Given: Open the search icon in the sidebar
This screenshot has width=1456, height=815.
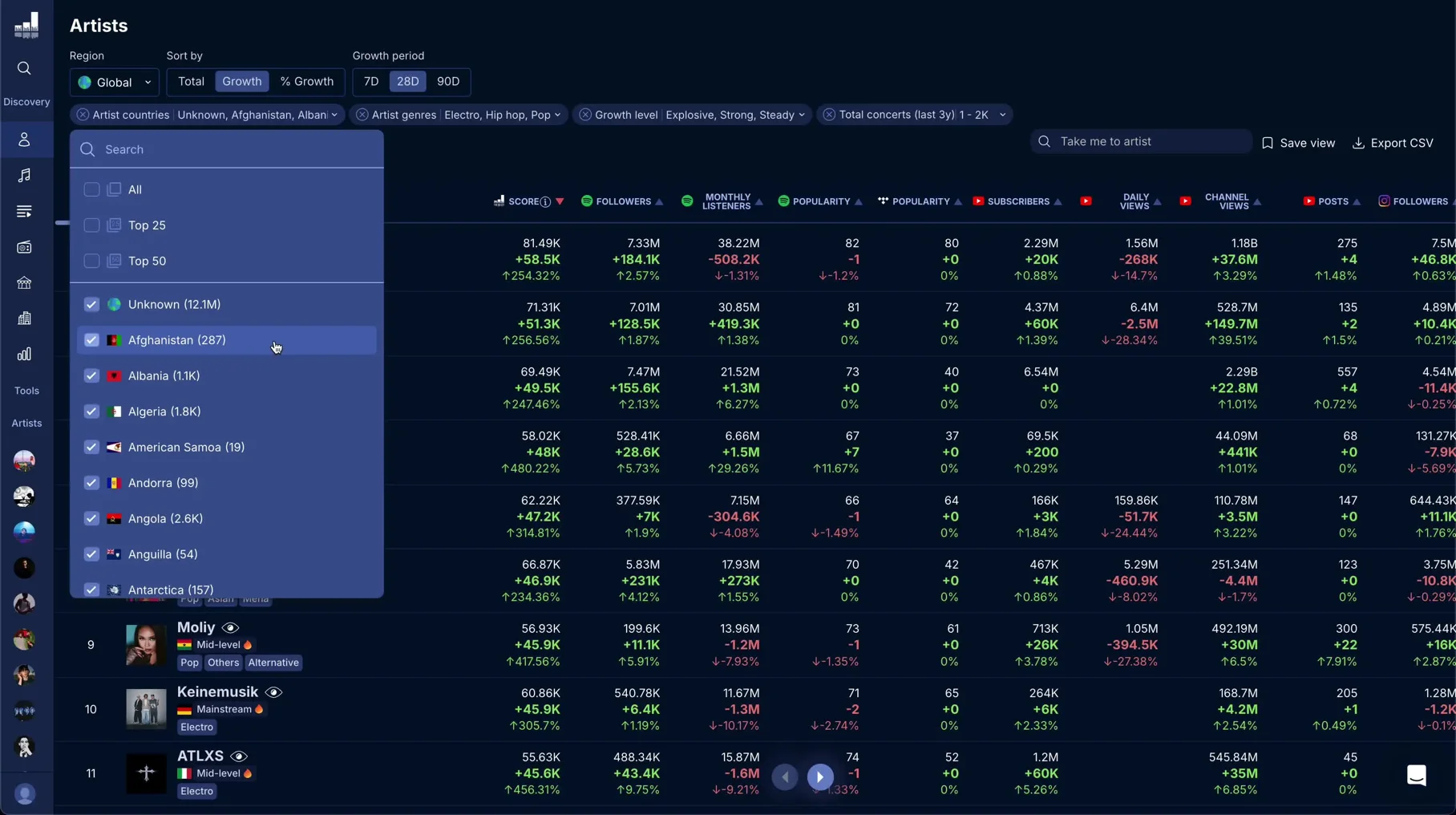Looking at the screenshot, I should pyautogui.click(x=24, y=69).
